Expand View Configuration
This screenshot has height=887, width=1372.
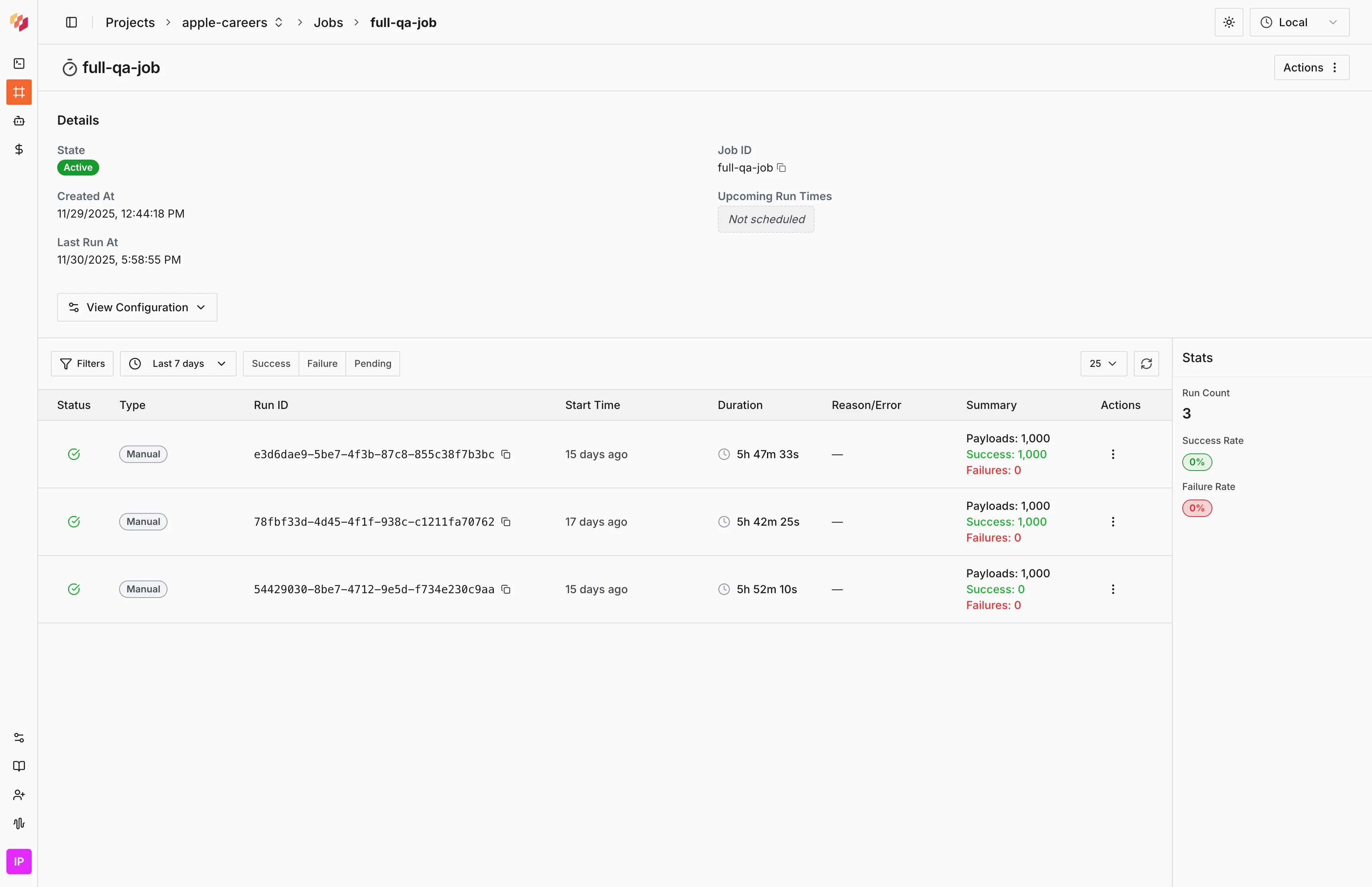pyautogui.click(x=137, y=308)
